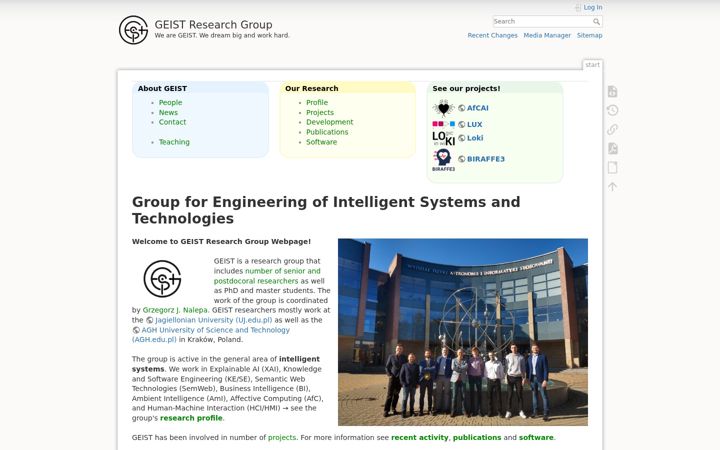Open the Contact page

tap(172, 122)
